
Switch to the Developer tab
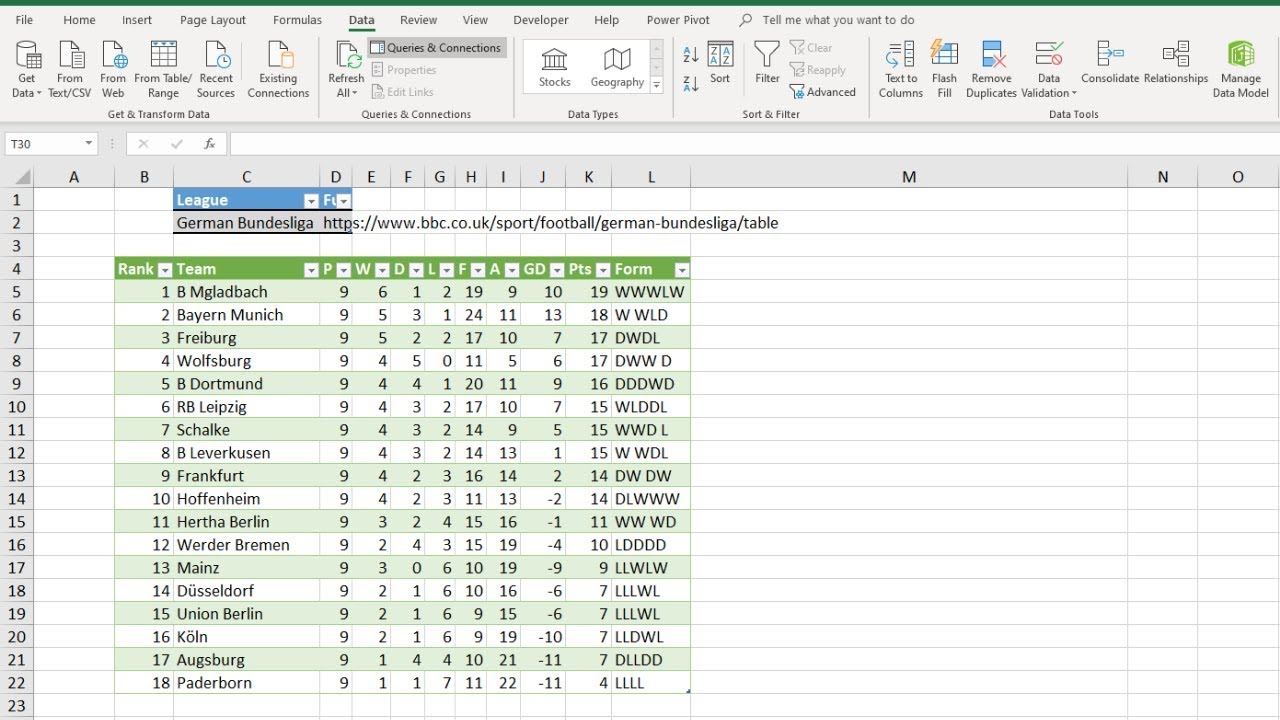coord(541,20)
